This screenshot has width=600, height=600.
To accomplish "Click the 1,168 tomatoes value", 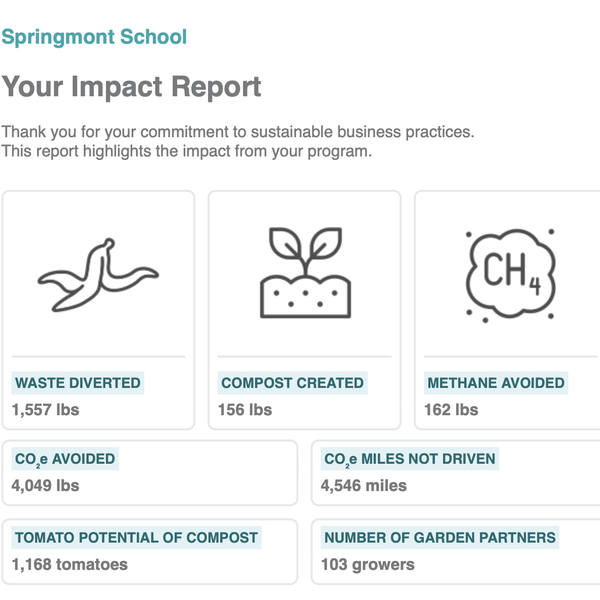I will click(x=70, y=565).
